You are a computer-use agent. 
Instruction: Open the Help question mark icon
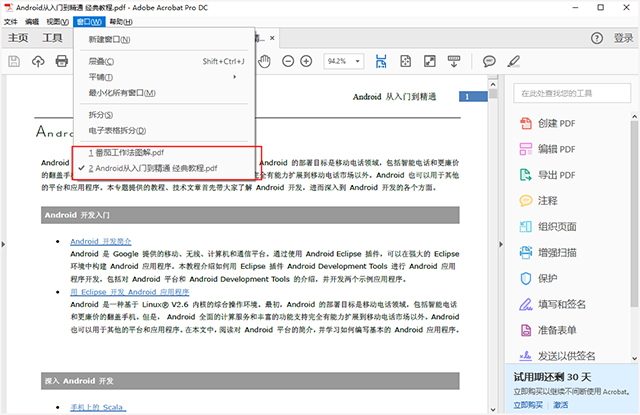tap(597, 38)
